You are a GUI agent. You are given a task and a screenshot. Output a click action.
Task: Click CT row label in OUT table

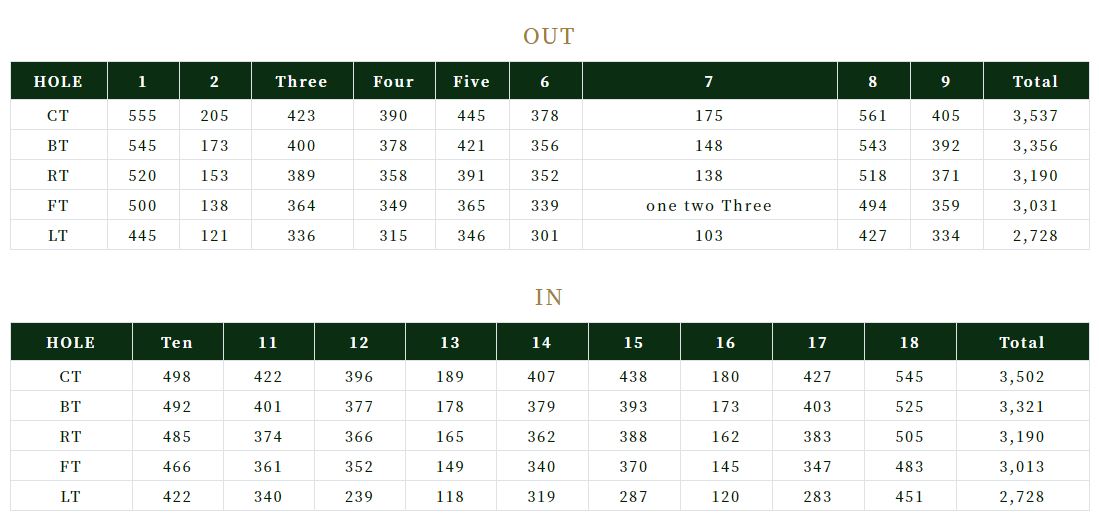click(59, 116)
